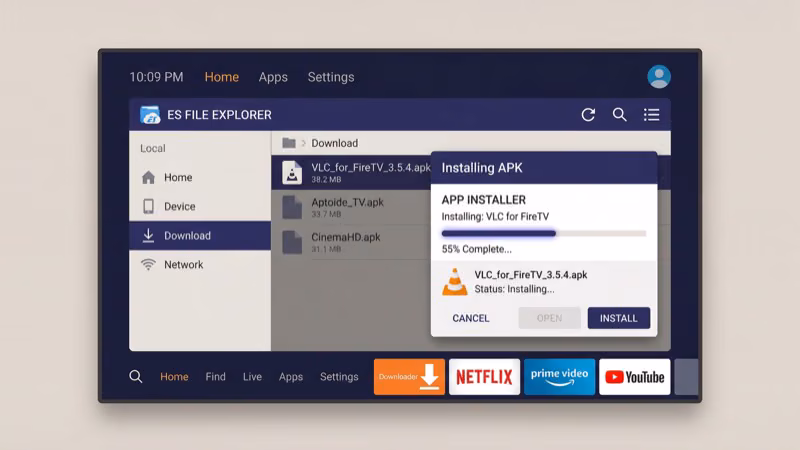The height and width of the screenshot is (450, 800).
Task: Select Apps in the bottom navigation
Action: (291, 377)
